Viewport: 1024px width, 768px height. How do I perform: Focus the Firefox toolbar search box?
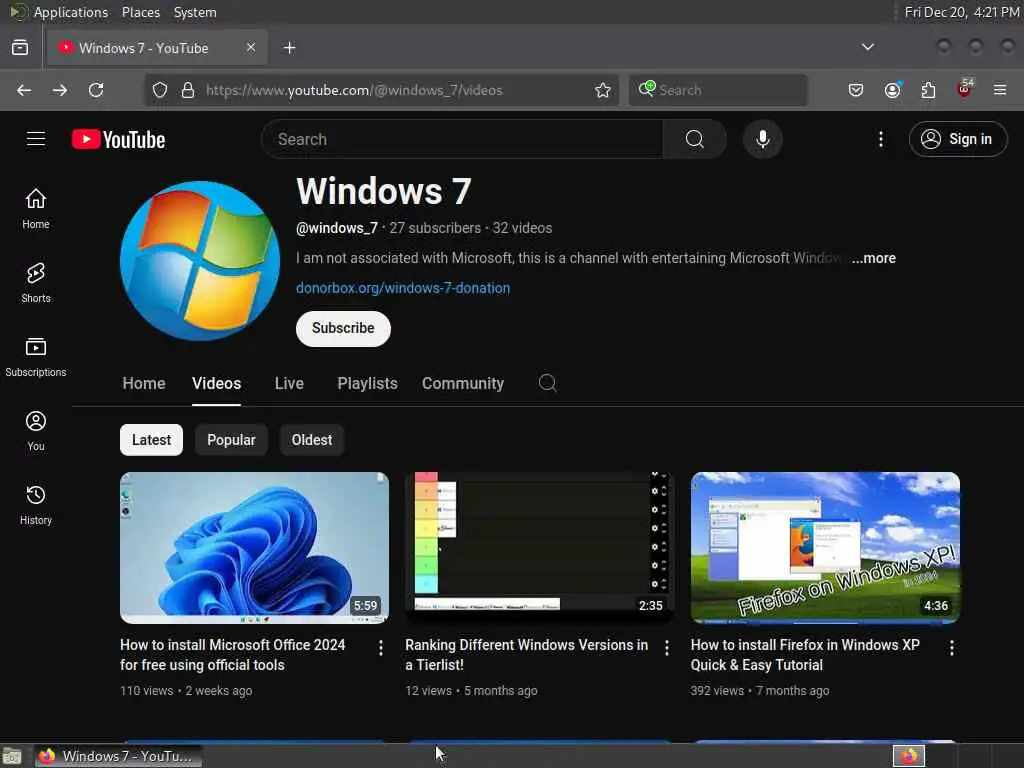[718, 90]
